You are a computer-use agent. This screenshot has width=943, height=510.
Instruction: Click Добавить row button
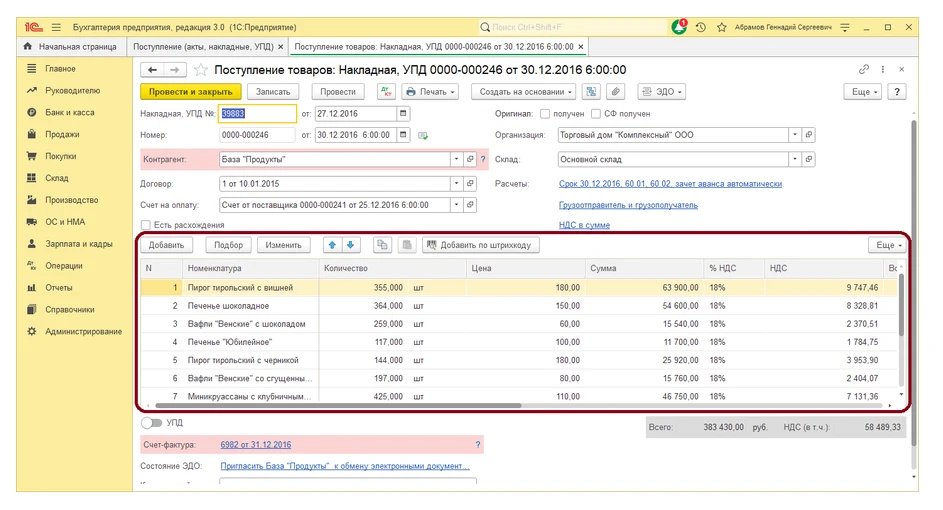[x=167, y=245]
